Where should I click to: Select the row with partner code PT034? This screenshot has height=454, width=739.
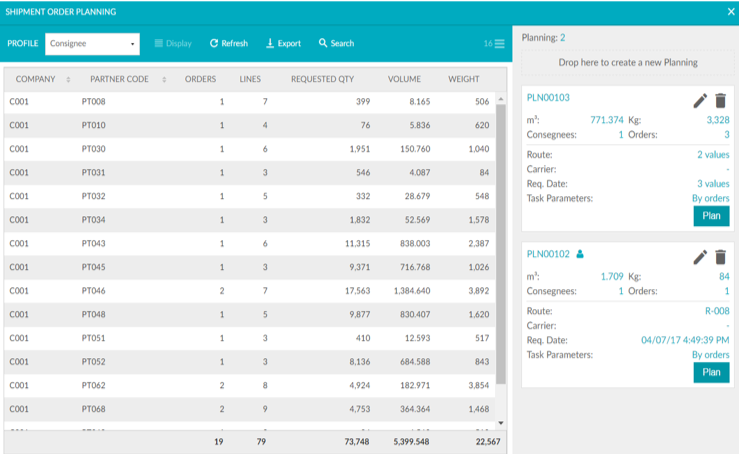coord(250,220)
